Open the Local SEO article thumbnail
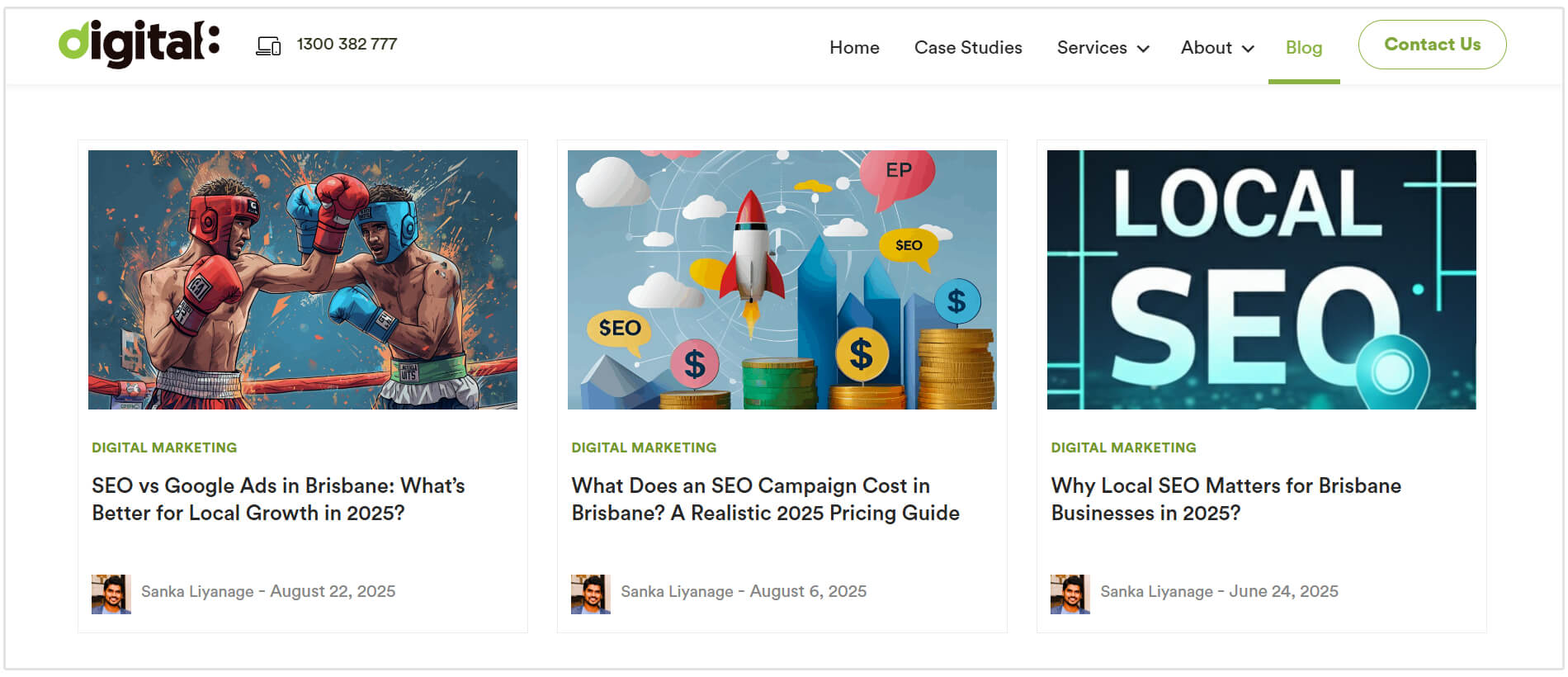 [1261, 279]
